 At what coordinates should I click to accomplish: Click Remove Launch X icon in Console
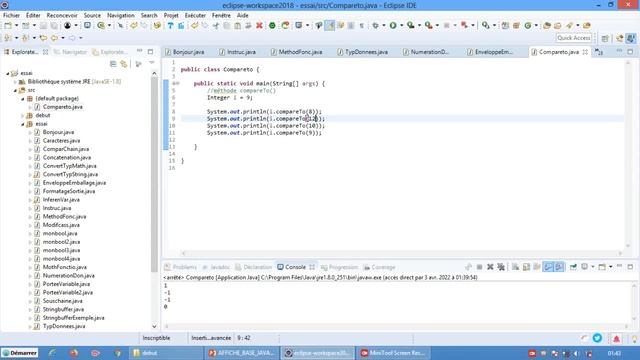point(490,267)
